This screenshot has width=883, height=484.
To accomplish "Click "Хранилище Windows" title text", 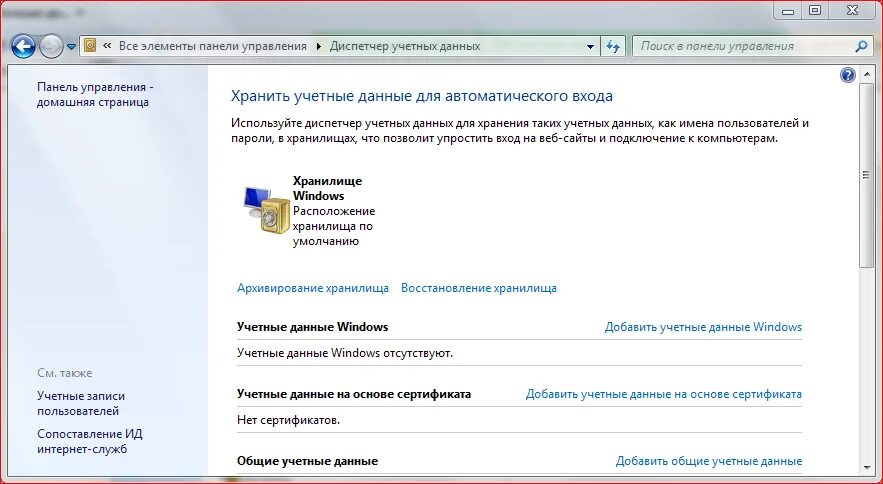I will point(328,188).
